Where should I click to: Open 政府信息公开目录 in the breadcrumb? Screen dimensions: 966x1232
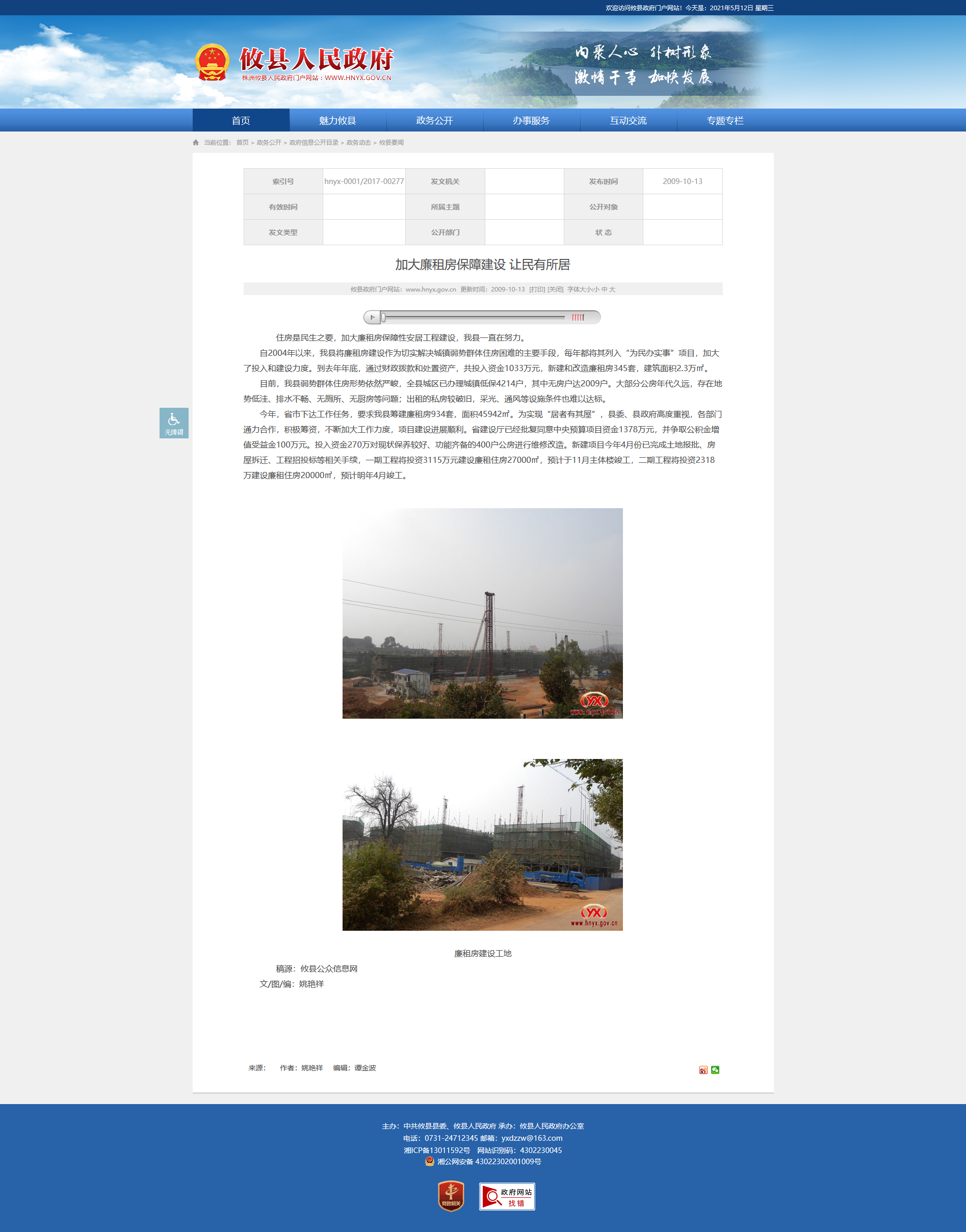(x=314, y=143)
